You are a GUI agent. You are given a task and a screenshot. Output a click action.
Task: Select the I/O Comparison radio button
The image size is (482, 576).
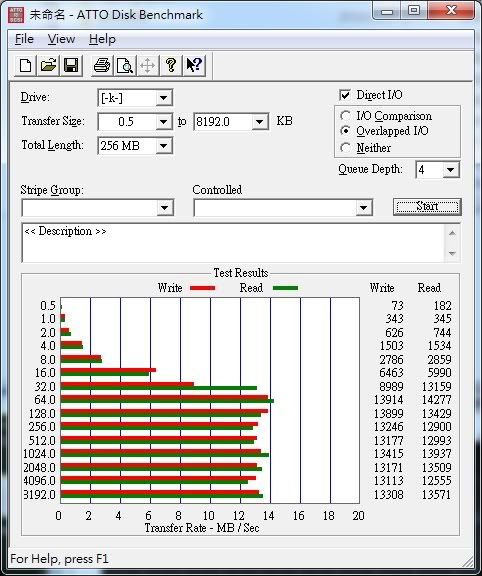345,116
